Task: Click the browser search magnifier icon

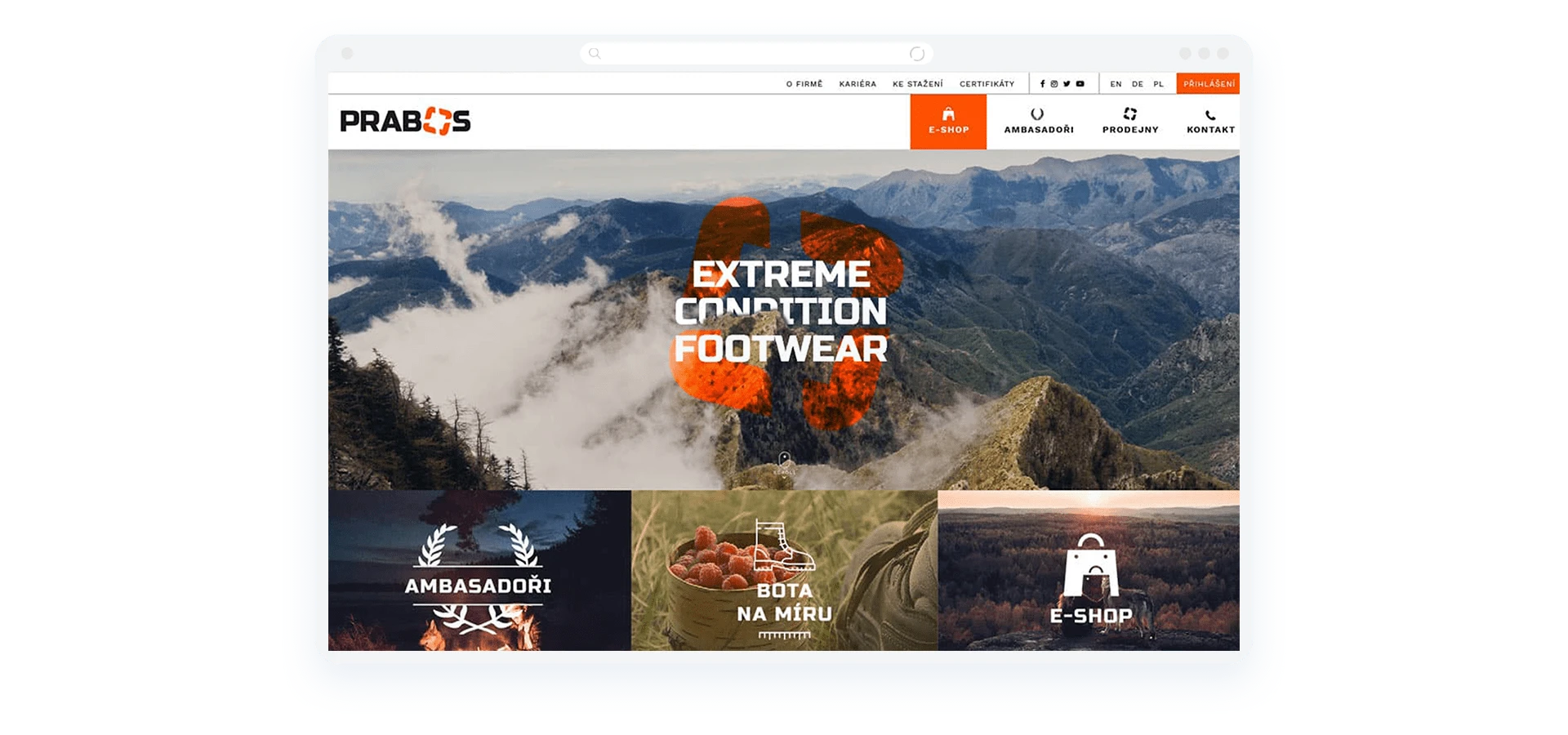Action: click(x=595, y=54)
